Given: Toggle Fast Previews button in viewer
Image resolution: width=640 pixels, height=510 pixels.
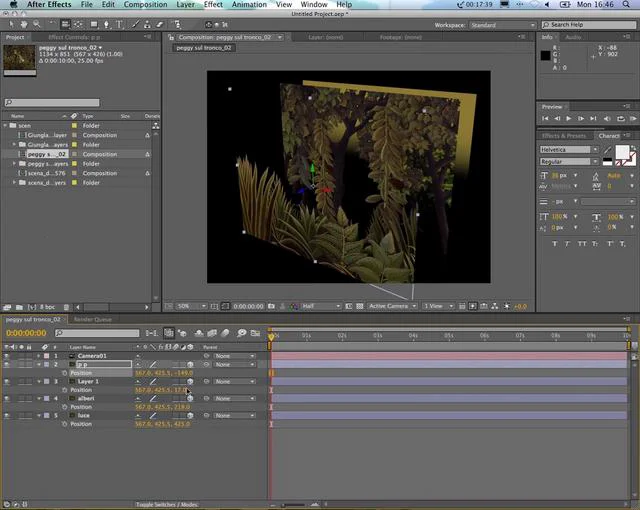Looking at the screenshot, I should 473,306.
